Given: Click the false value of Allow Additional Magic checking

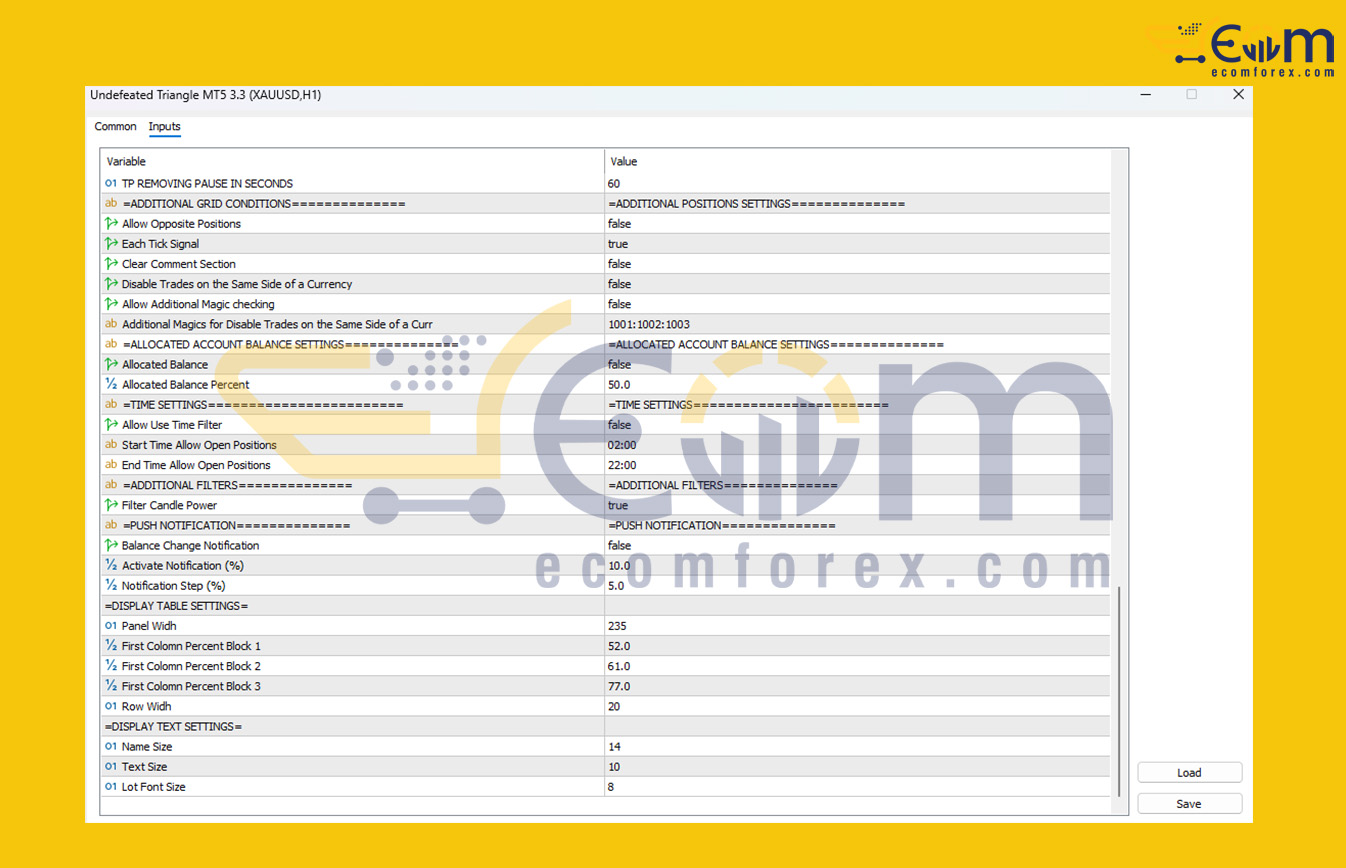Looking at the screenshot, I should click(x=619, y=304).
